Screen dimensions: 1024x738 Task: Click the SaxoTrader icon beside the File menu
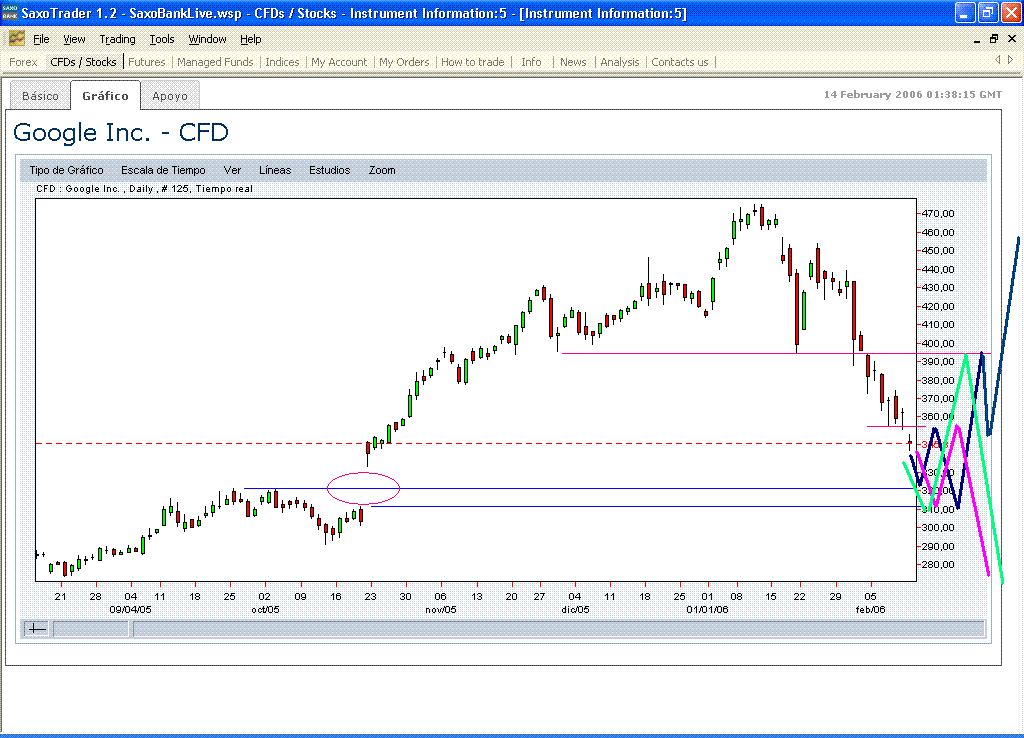(x=16, y=39)
